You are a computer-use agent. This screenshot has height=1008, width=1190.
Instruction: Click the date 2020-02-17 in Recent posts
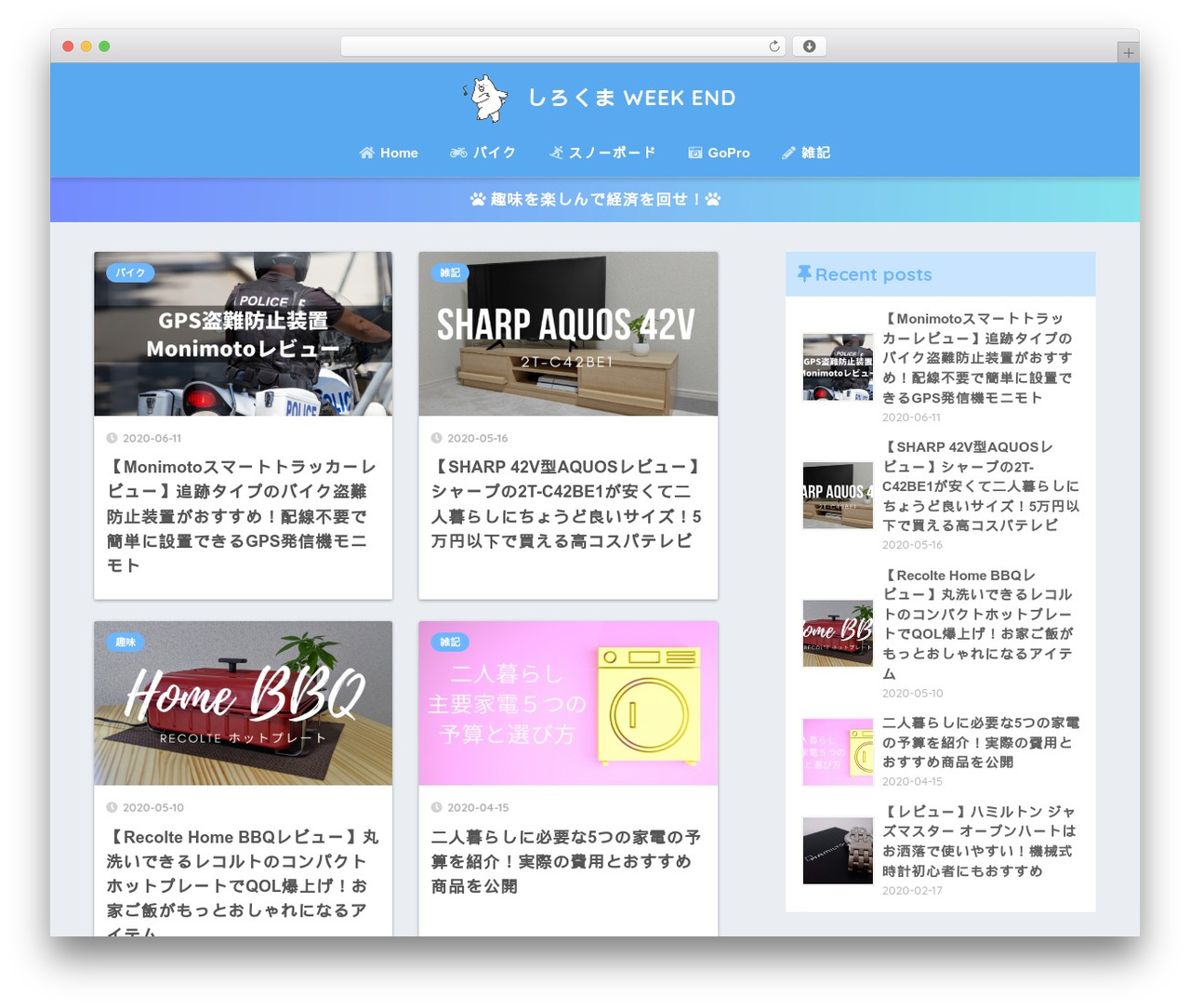tap(912, 890)
